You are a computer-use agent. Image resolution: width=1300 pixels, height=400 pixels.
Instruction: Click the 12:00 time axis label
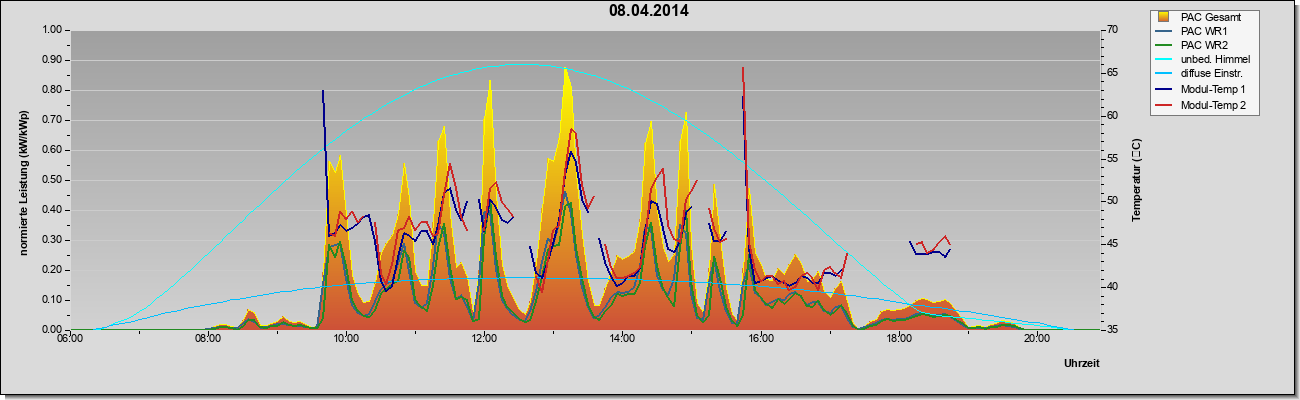[484, 337]
